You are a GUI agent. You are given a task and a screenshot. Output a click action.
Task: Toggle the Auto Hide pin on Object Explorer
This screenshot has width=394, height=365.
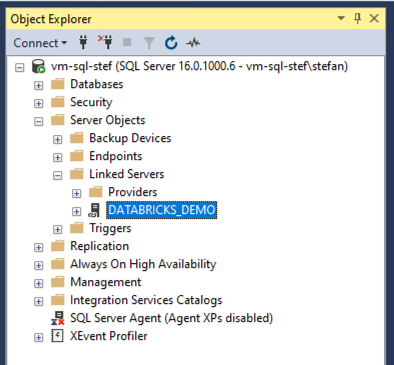[x=358, y=18]
